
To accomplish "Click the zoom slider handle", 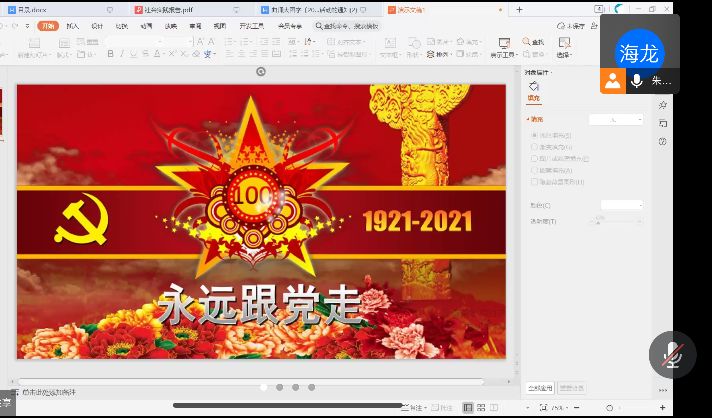I will click(609, 408).
